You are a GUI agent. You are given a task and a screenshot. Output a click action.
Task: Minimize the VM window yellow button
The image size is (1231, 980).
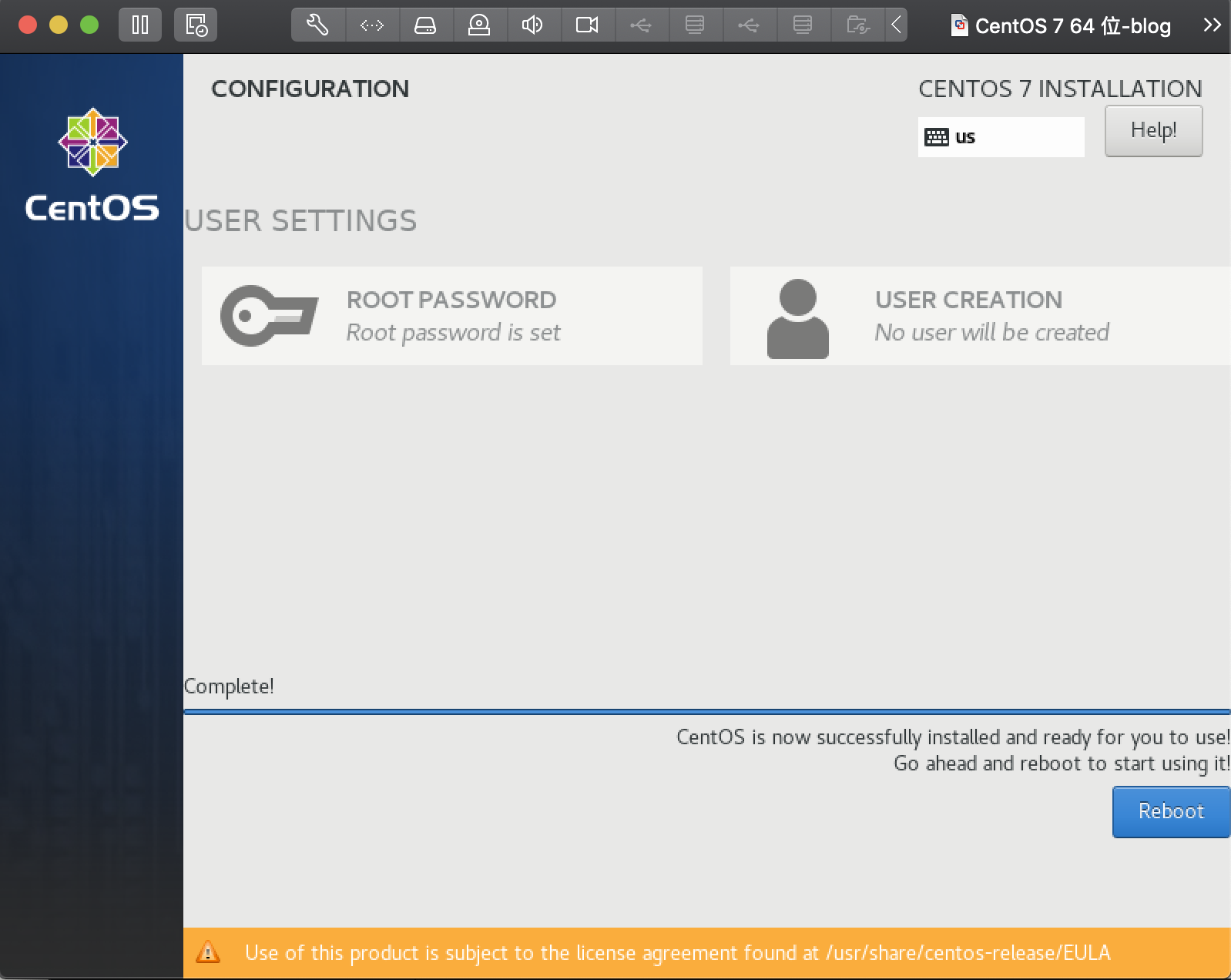59,25
